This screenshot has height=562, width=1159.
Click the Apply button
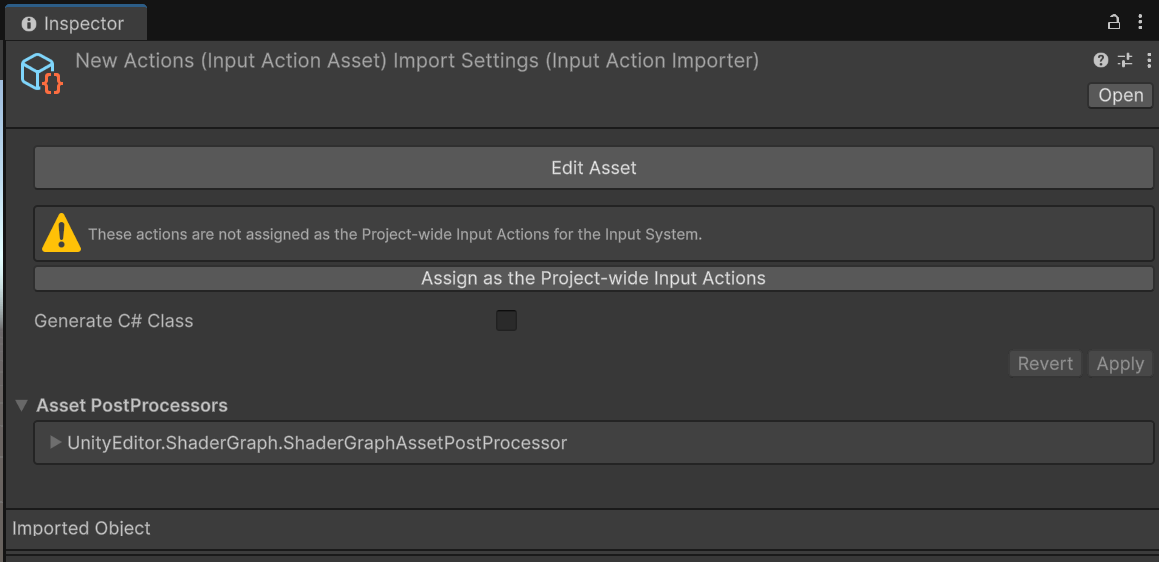[1120, 364]
